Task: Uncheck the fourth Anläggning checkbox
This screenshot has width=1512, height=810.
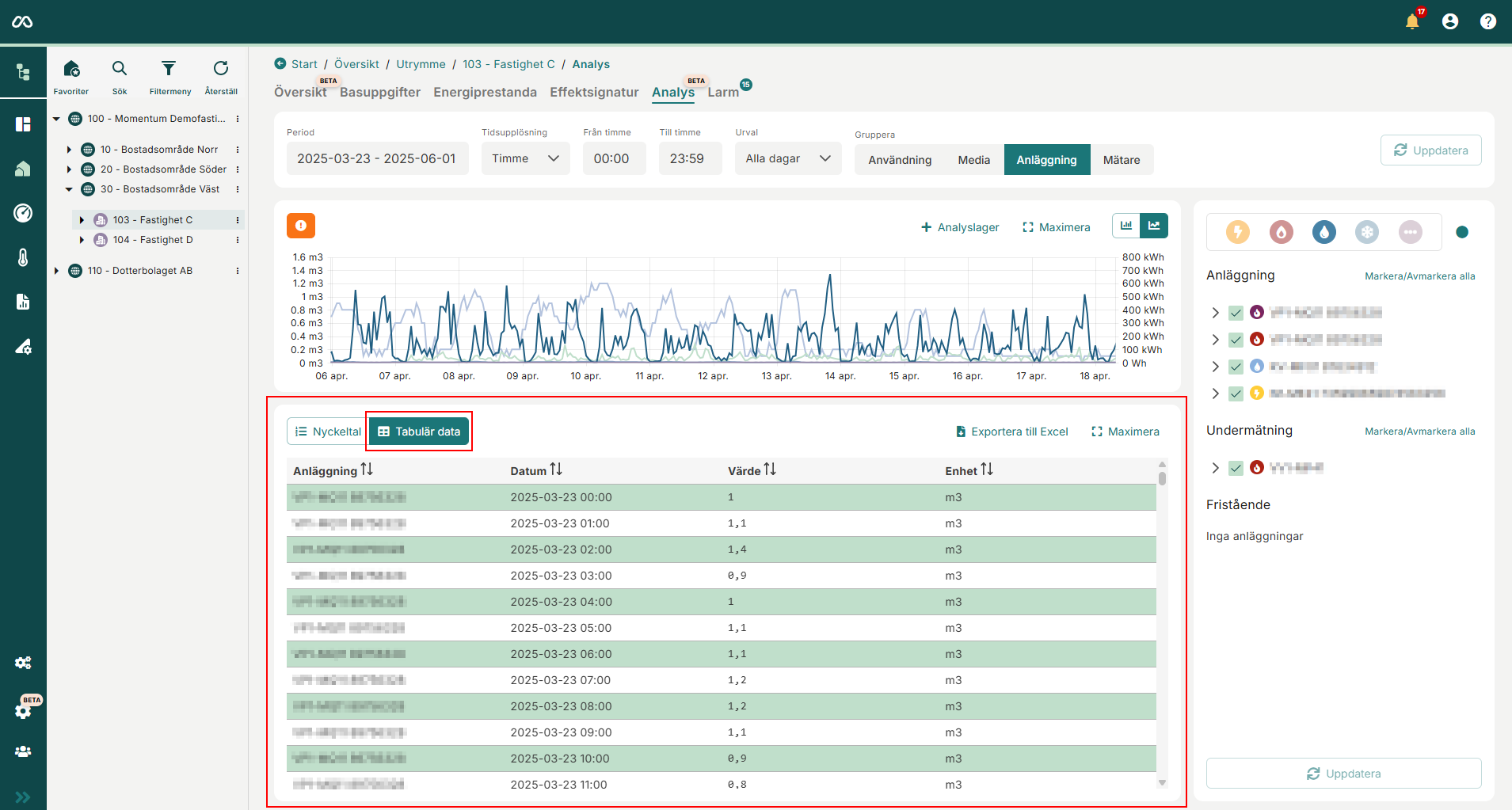Action: (1236, 394)
